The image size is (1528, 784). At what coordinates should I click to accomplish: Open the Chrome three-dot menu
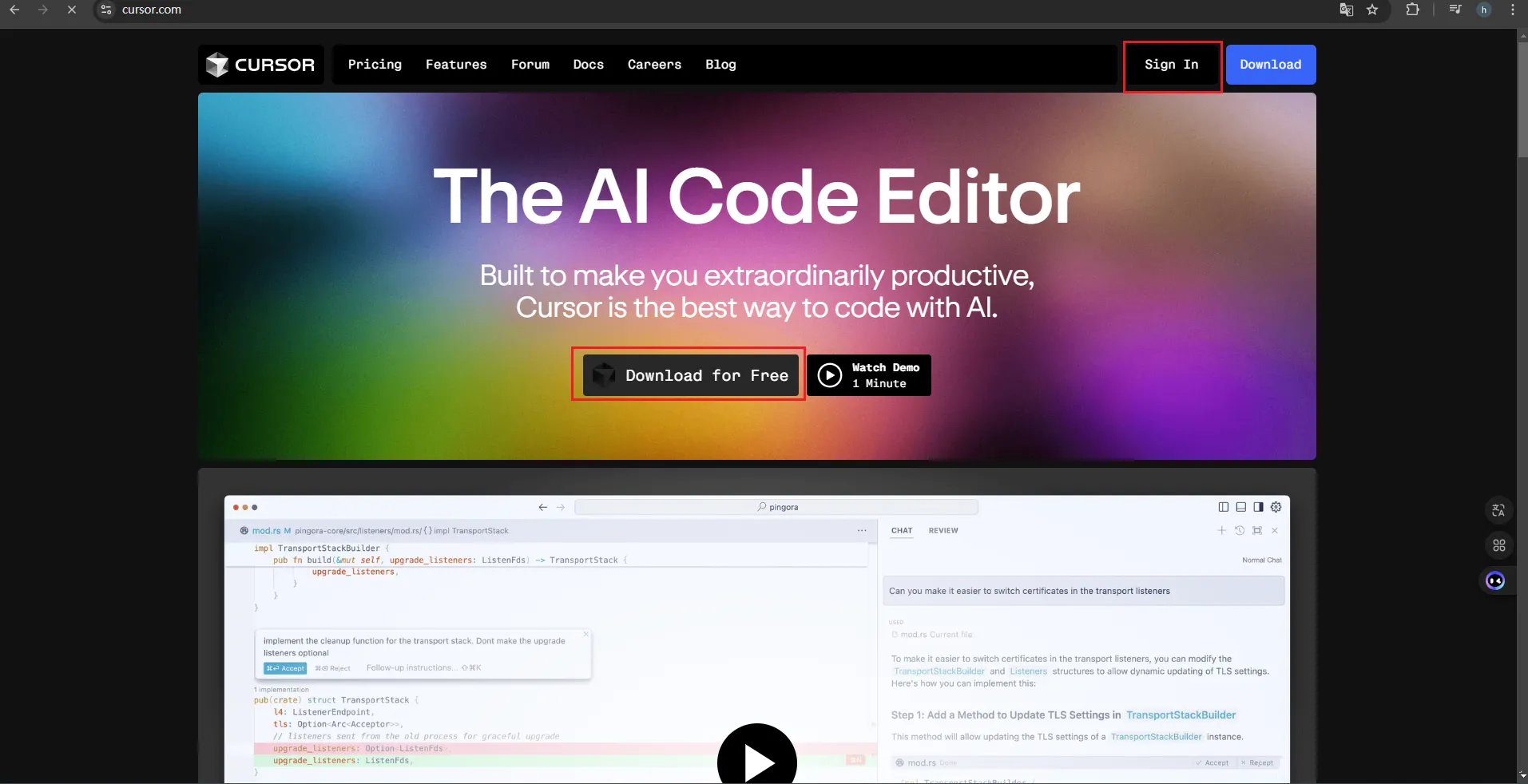coord(1512,10)
